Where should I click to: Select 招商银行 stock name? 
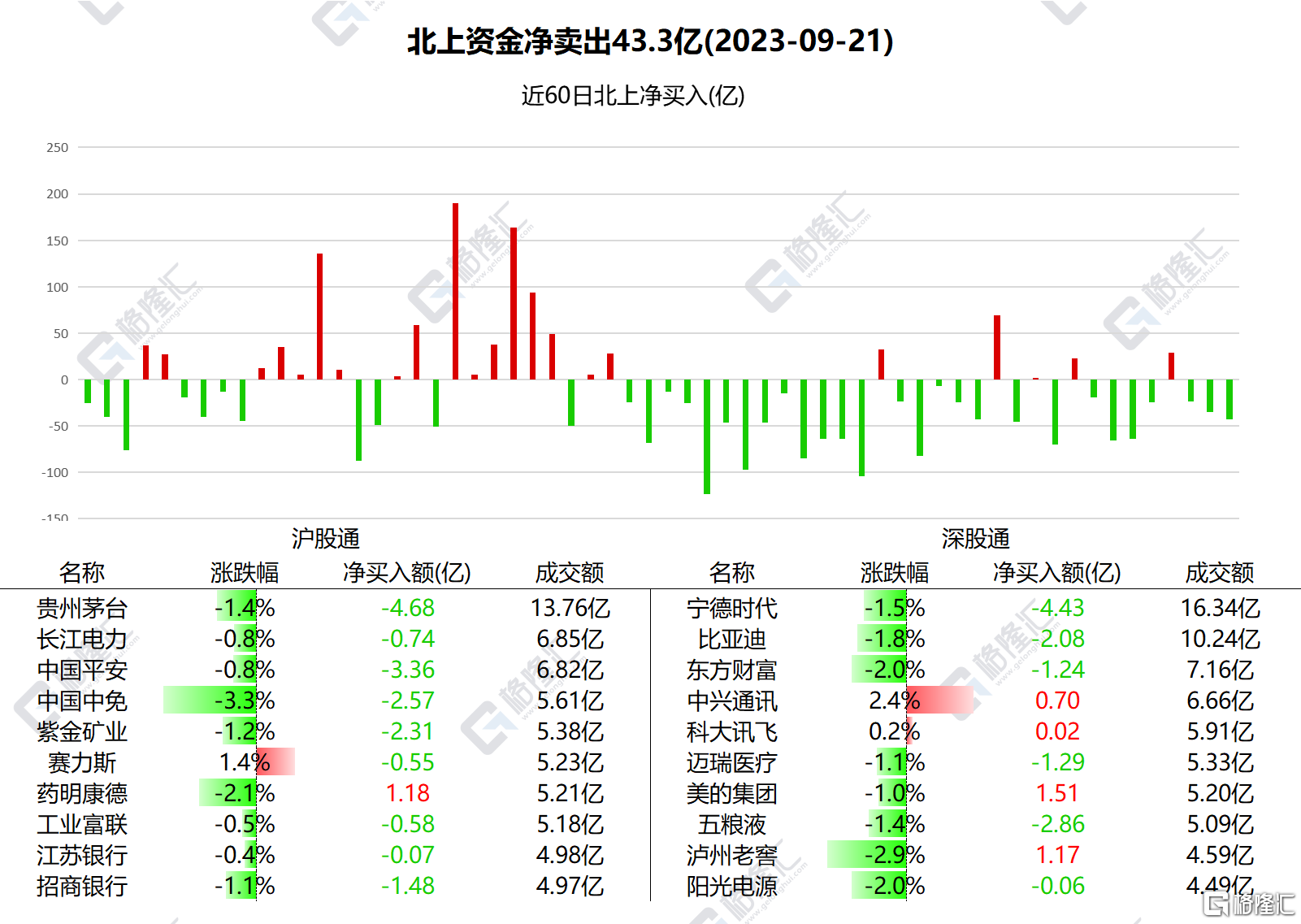click(x=82, y=886)
